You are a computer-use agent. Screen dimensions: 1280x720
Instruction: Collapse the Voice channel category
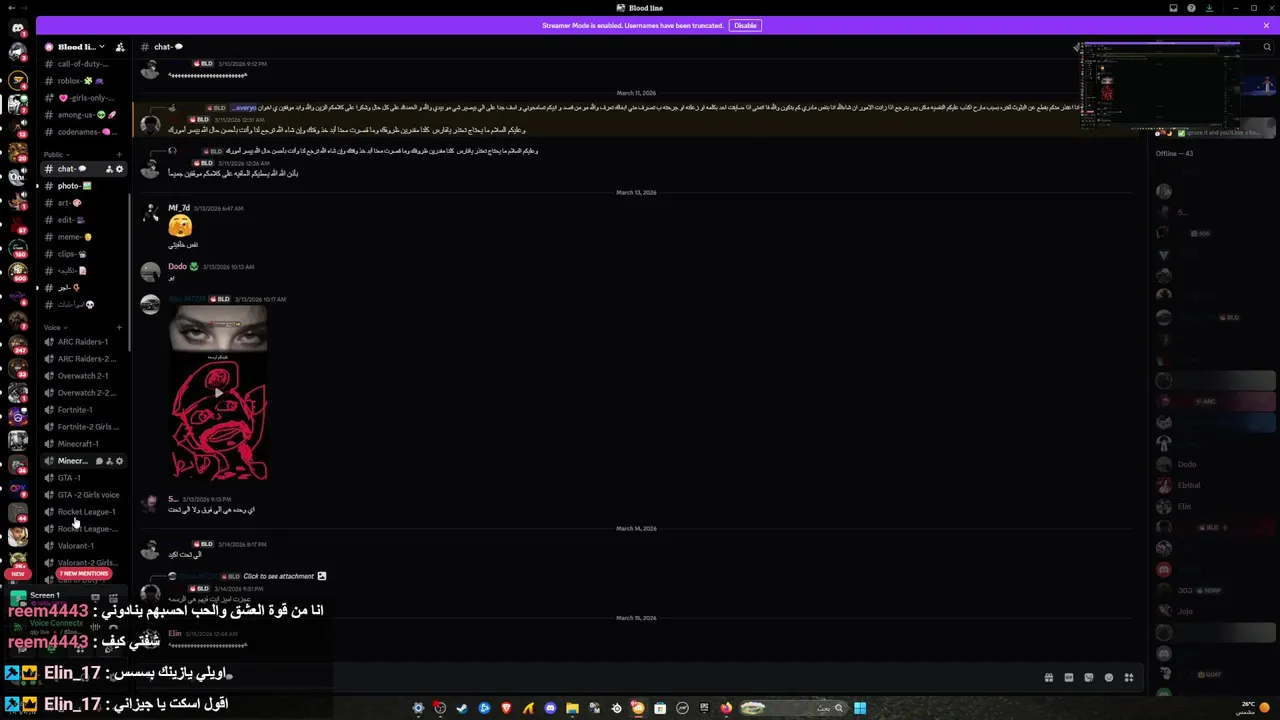[54, 327]
